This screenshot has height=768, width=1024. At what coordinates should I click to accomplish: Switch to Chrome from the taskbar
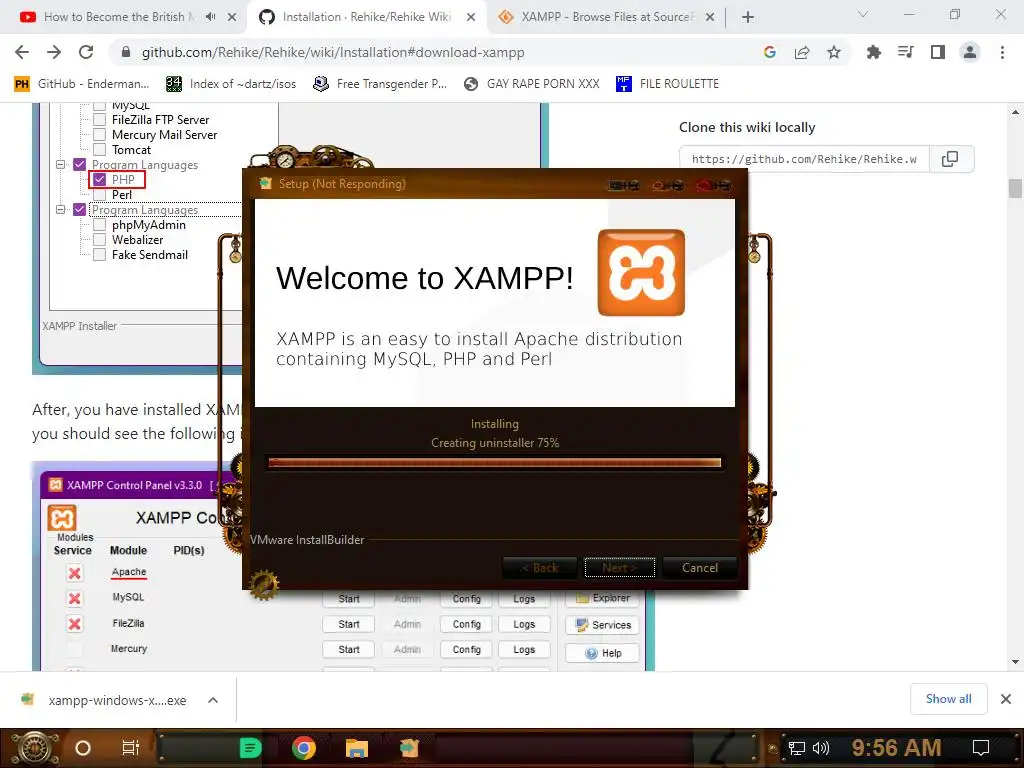click(x=304, y=748)
